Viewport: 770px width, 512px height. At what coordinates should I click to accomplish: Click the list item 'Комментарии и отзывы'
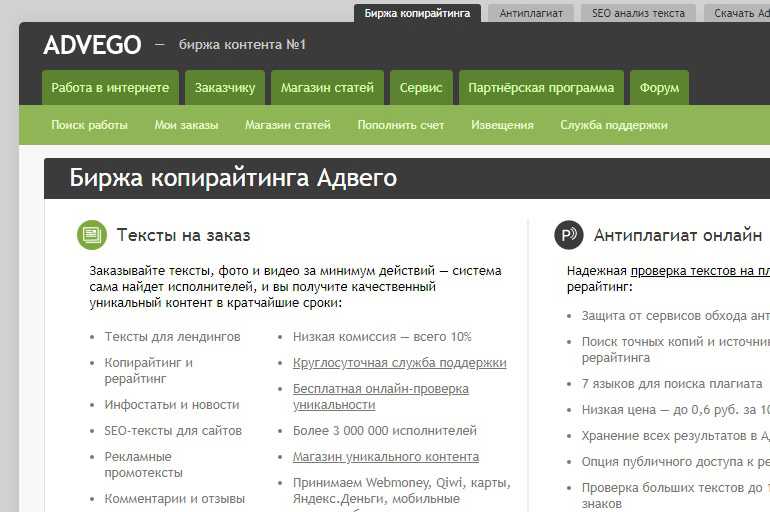coord(174,499)
